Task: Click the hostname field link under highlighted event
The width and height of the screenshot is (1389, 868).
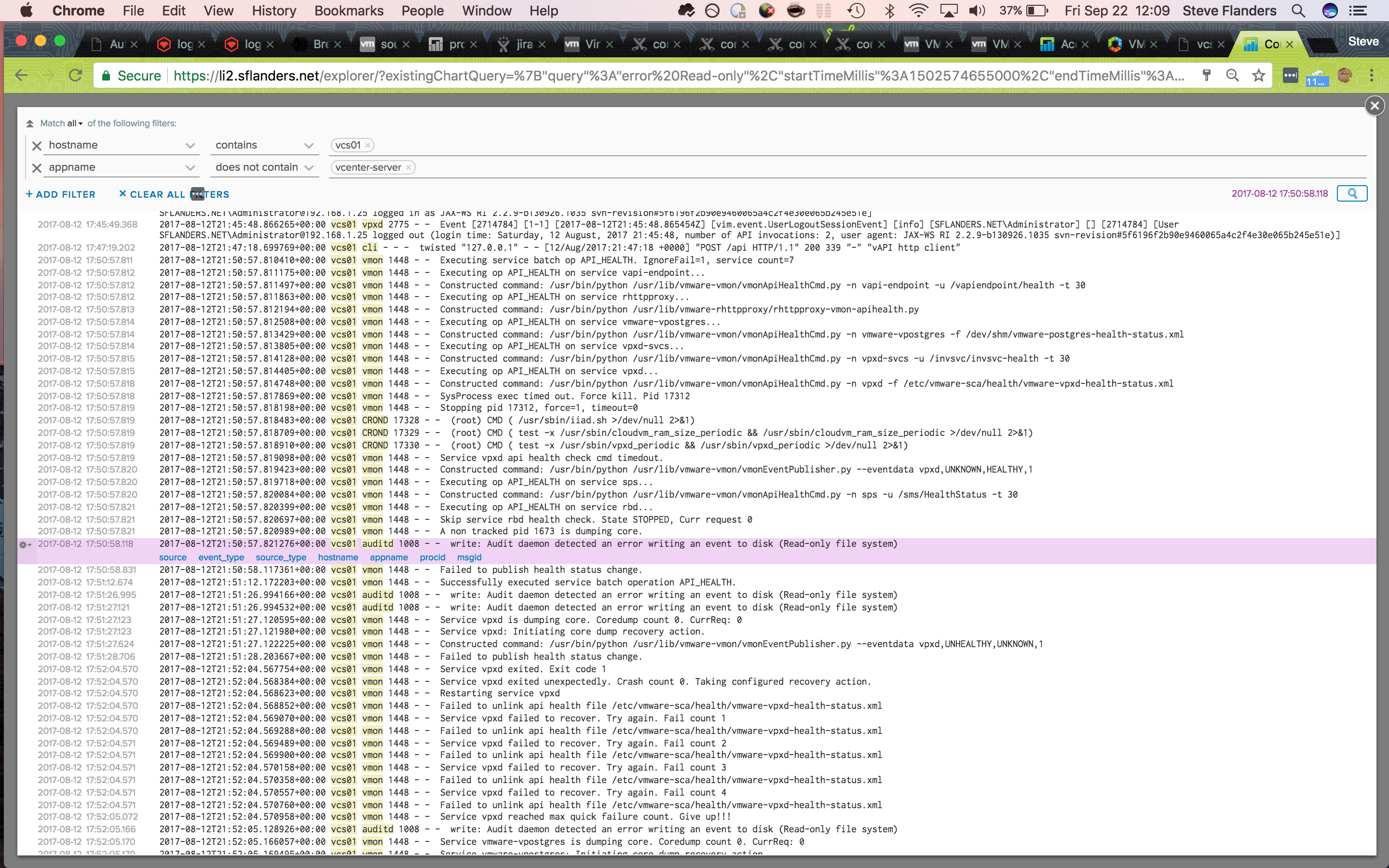Action: [338, 557]
